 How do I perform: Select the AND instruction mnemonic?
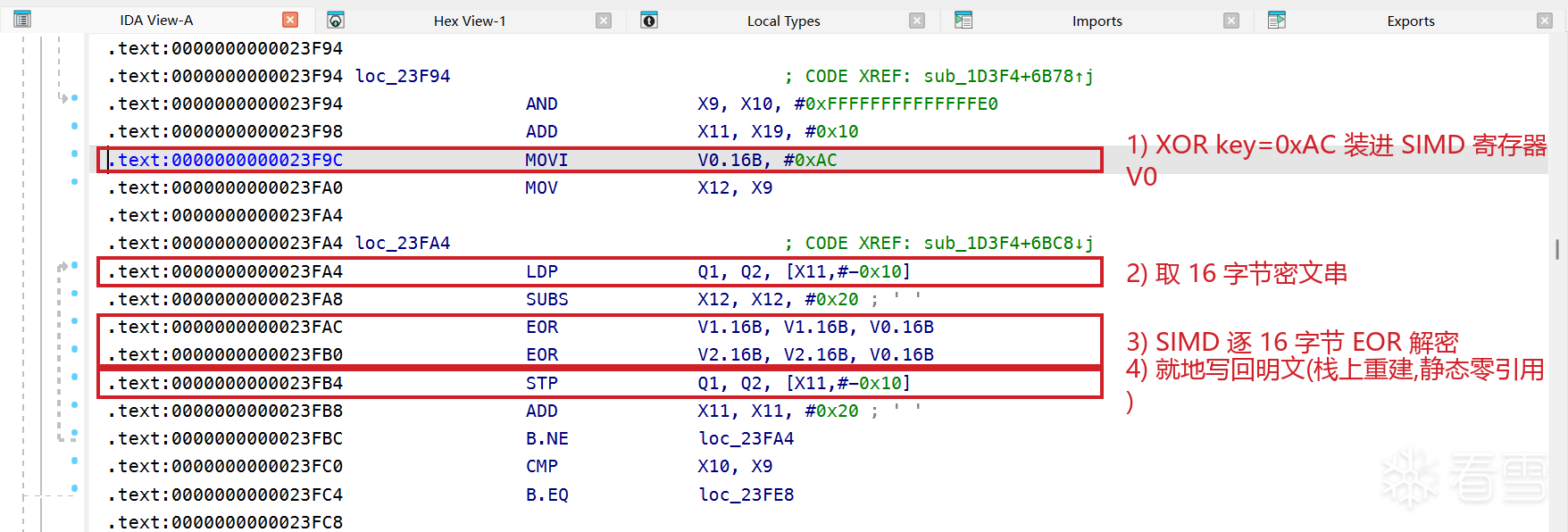click(542, 104)
